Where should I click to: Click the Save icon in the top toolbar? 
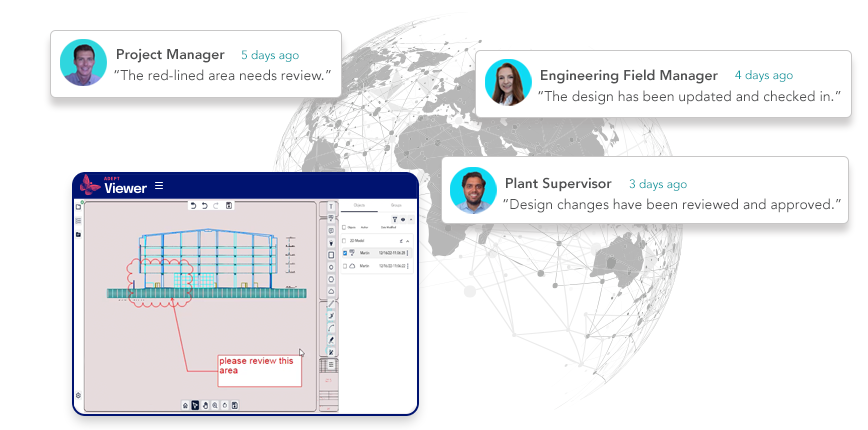pyautogui.click(x=229, y=206)
